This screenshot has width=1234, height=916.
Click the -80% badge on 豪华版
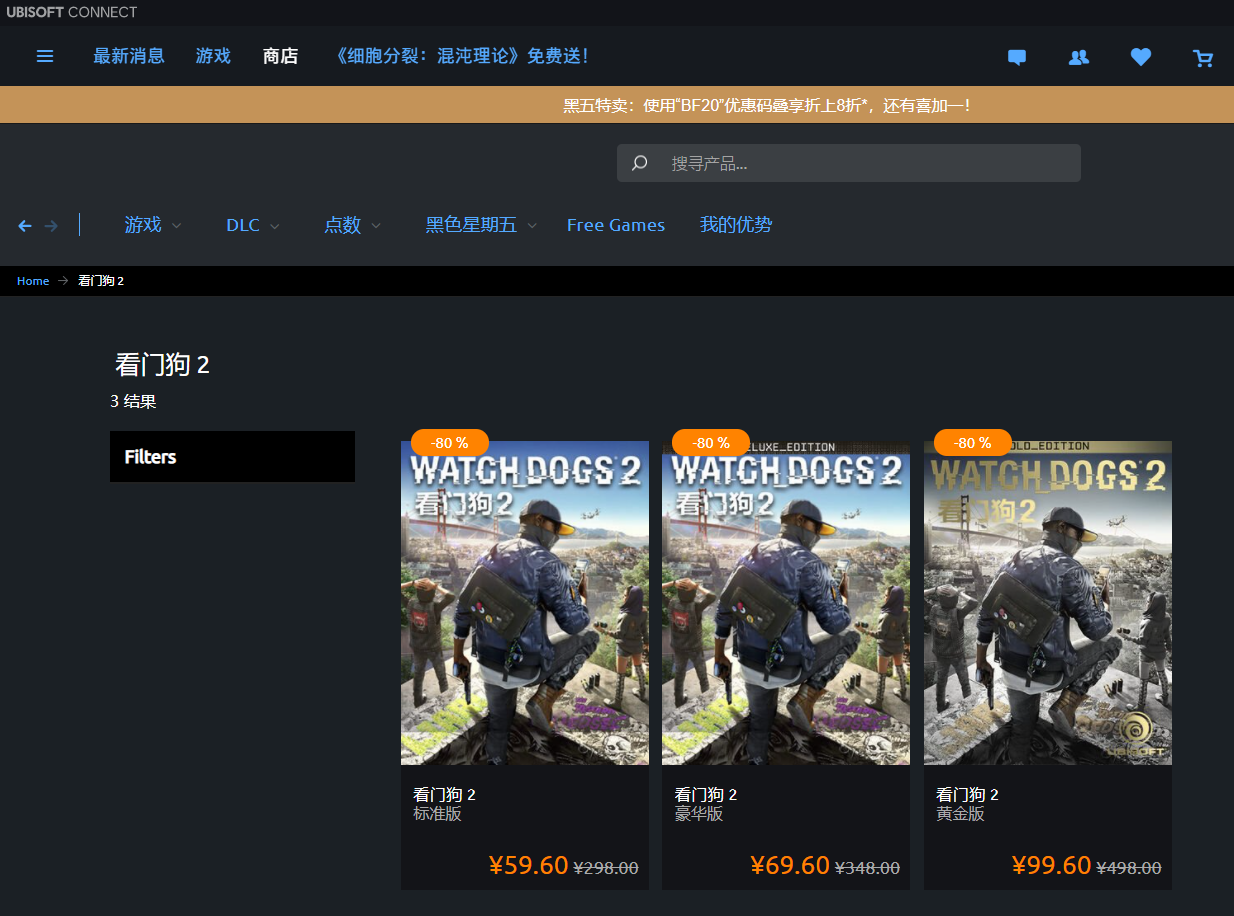(x=711, y=442)
